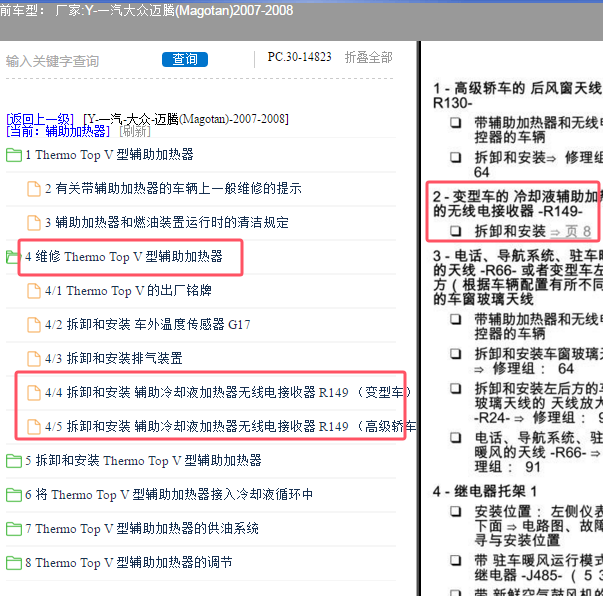Click heading 1 - 高级轿车的后风窗天线
Viewport: 603px width, 596px height.
pyautogui.click(x=518, y=96)
